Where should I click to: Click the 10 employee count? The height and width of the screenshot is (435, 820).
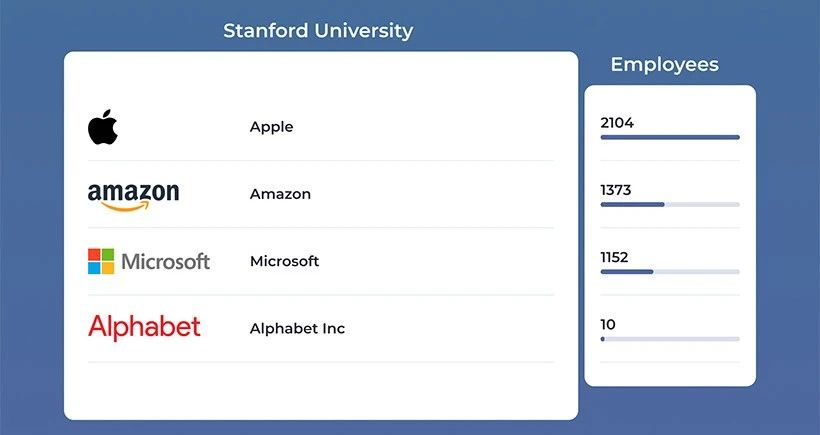pos(608,324)
